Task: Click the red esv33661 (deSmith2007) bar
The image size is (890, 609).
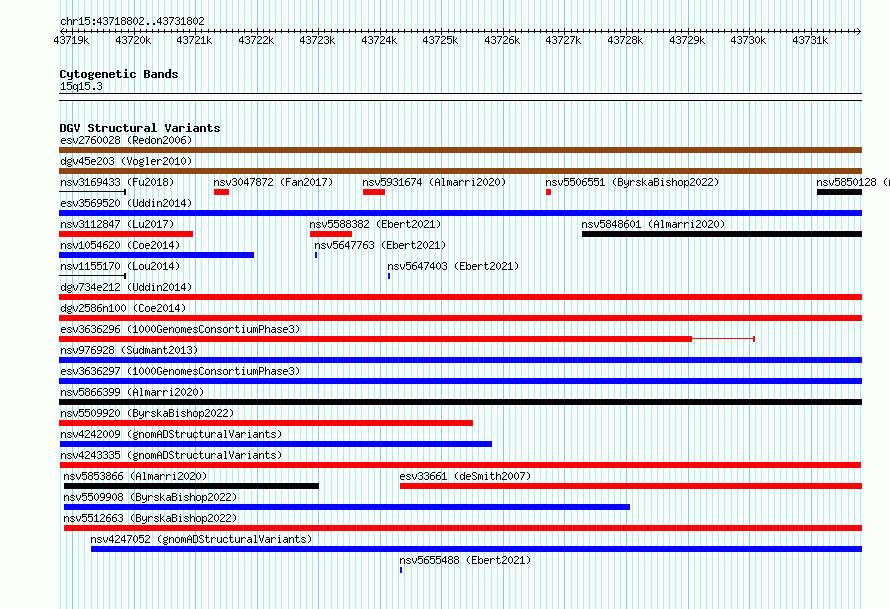Action: (x=631, y=486)
